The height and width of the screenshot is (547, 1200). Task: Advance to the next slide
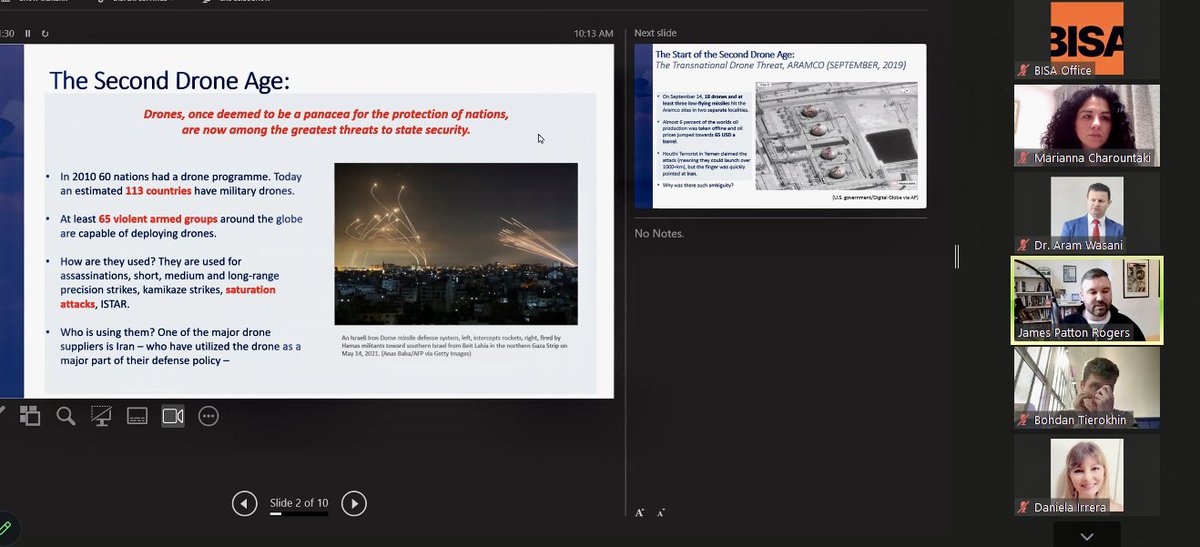click(353, 503)
